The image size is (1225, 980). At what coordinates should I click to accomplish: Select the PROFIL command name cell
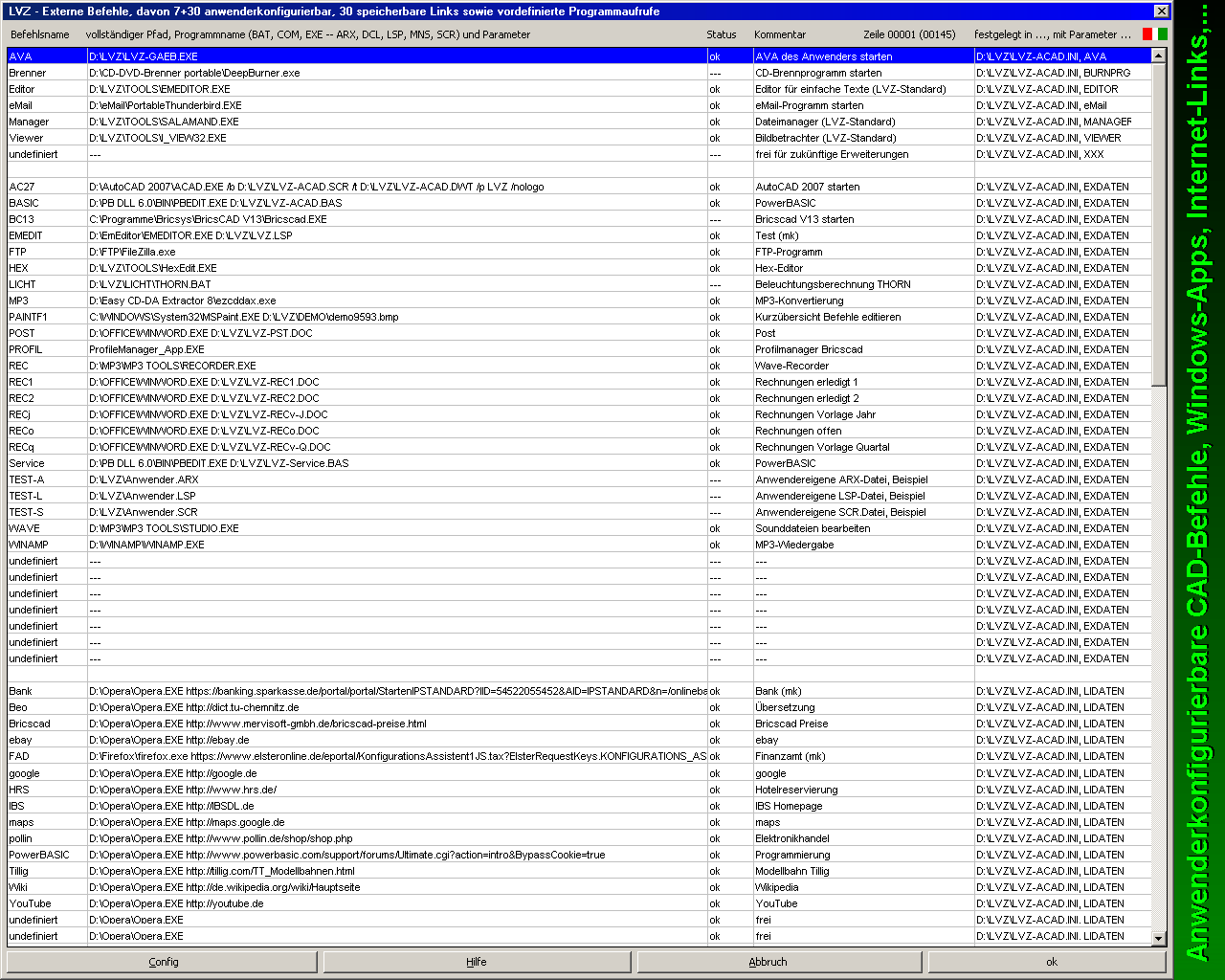(47, 349)
